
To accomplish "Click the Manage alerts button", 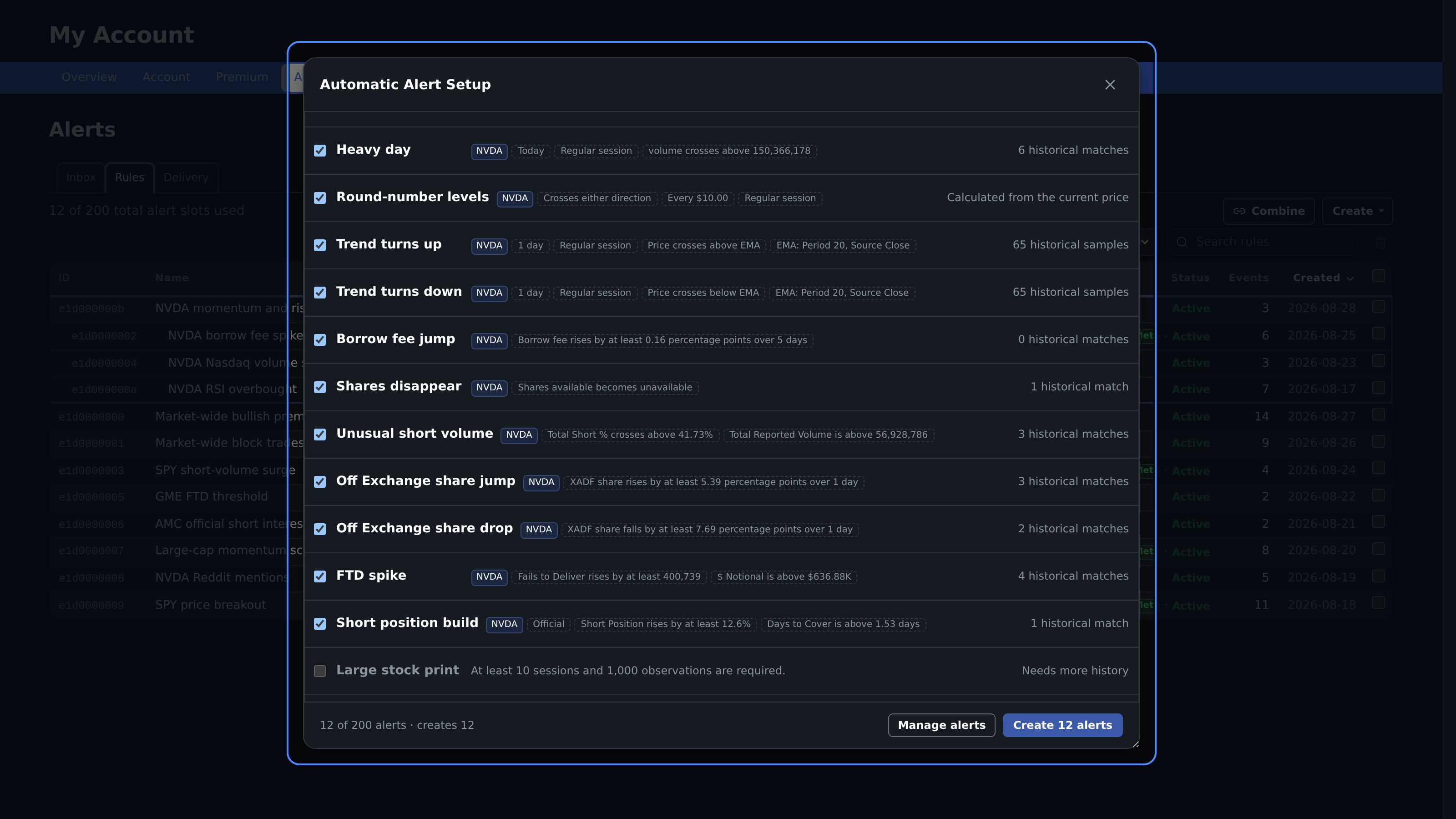I will 942,725.
